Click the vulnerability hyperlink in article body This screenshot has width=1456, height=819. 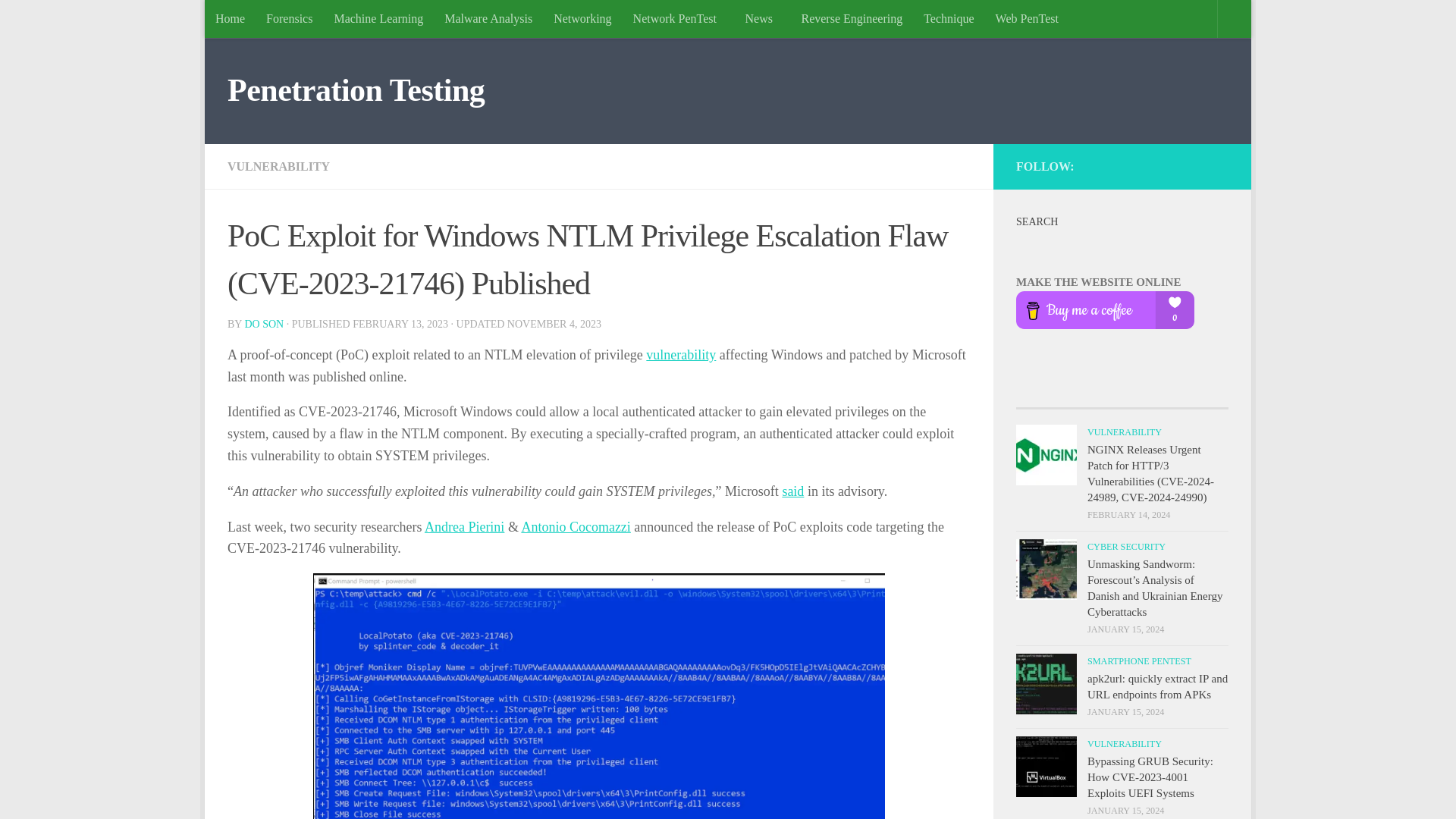click(x=681, y=354)
